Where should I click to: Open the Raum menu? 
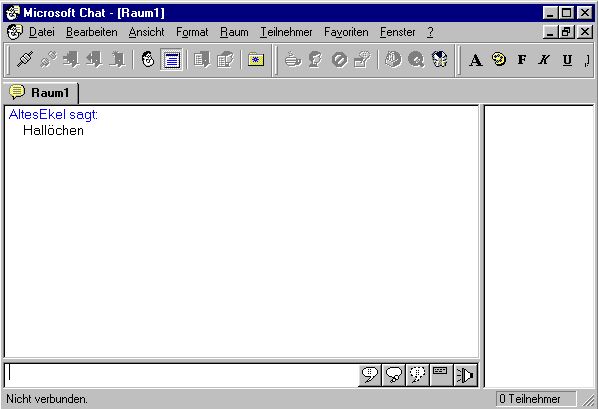coord(234,32)
